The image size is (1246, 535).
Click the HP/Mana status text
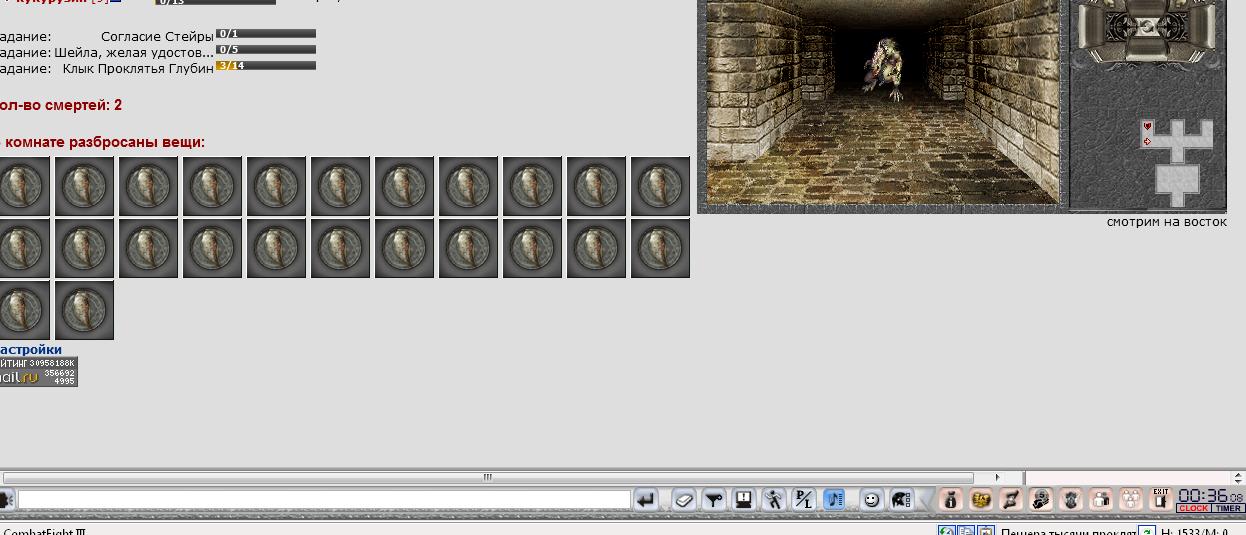click(x=1194, y=530)
